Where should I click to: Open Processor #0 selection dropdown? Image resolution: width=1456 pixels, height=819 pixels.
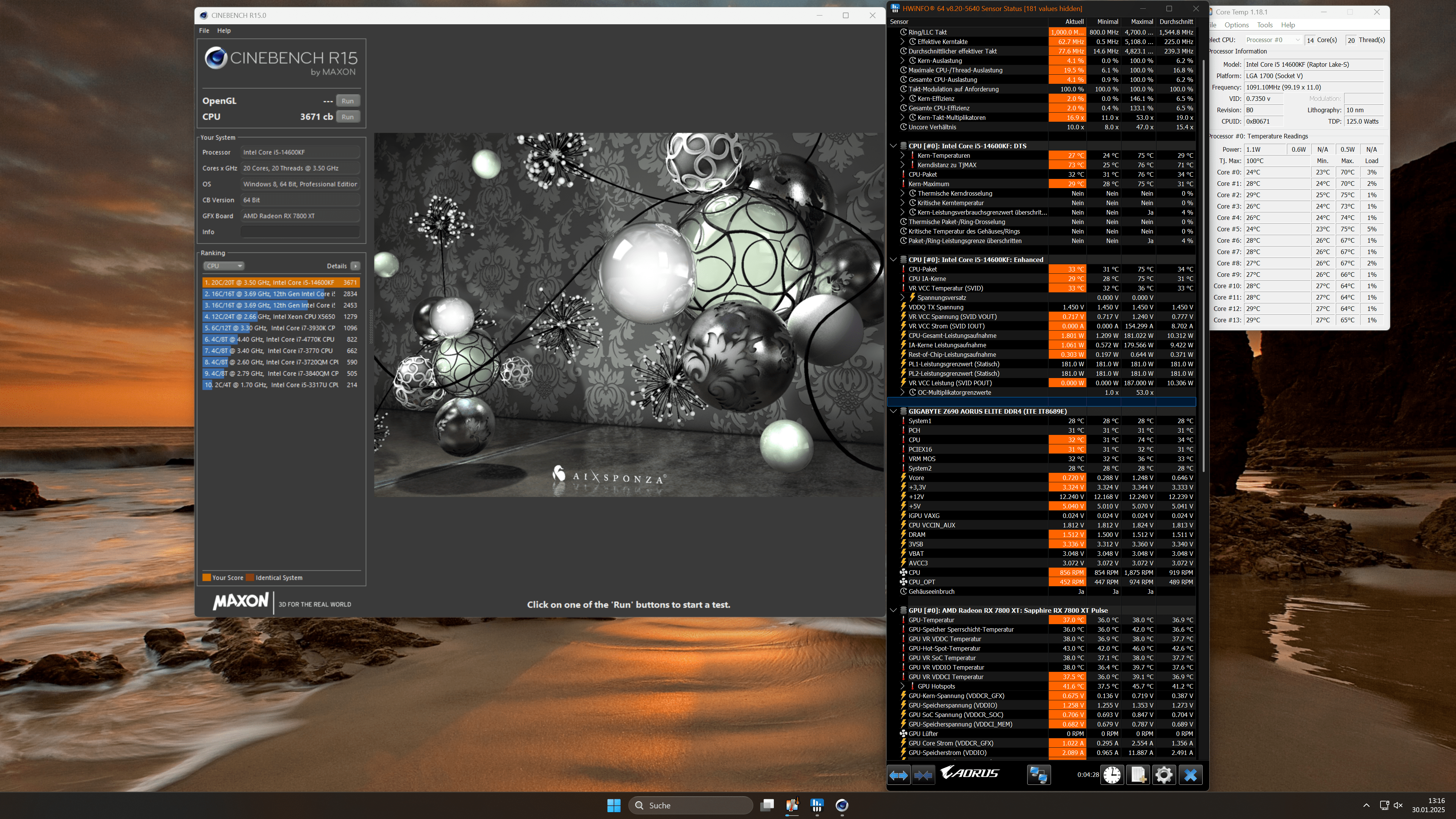(1273, 39)
